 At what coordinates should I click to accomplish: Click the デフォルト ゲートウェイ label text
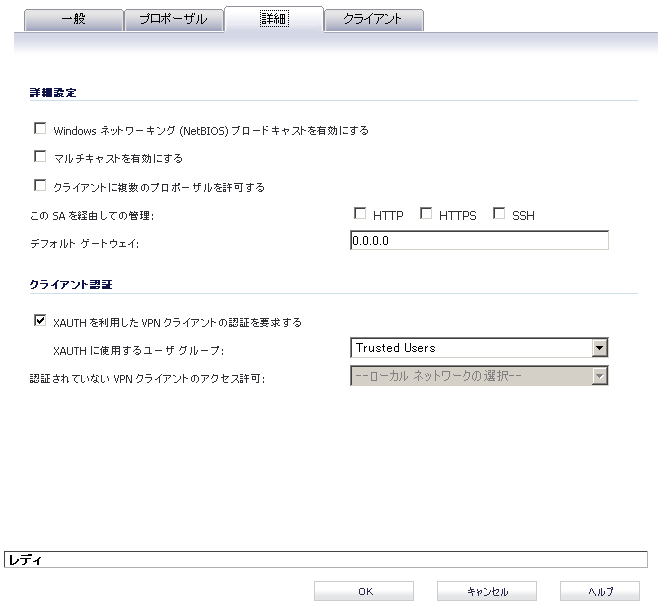84,244
